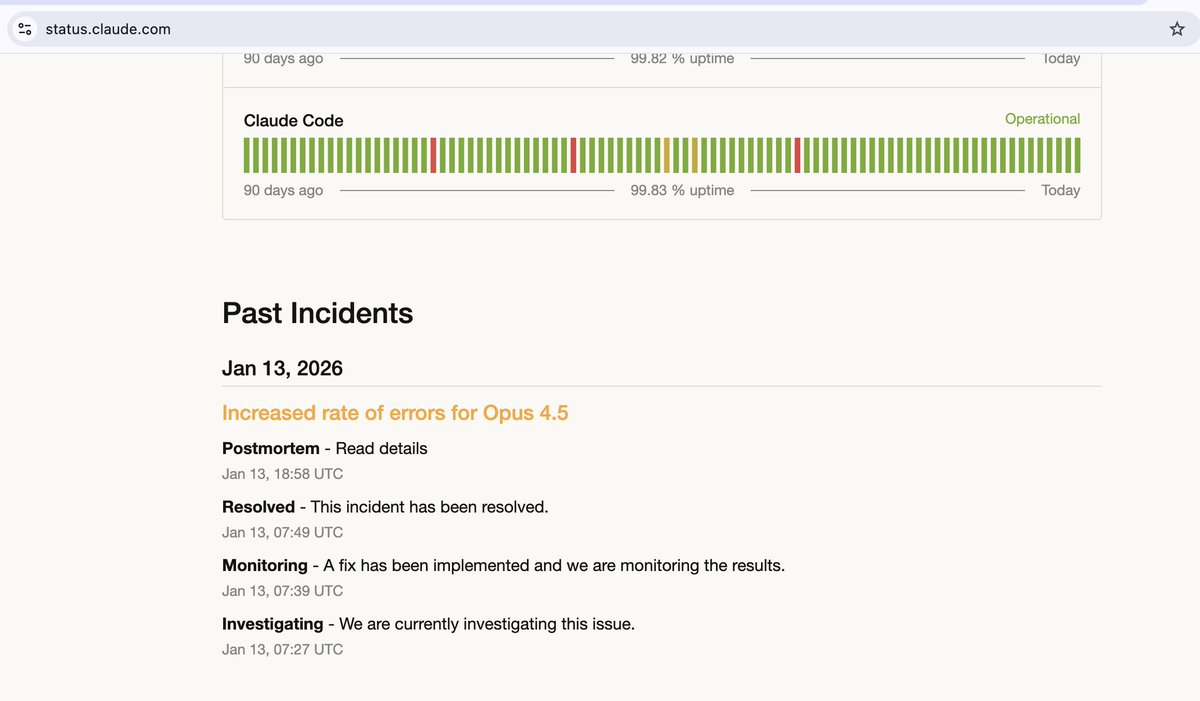Screen dimensions: 1200x701
Task: Click the 'Jan 13, 07:49 UTC' timestamp
Action: [x=282, y=532]
